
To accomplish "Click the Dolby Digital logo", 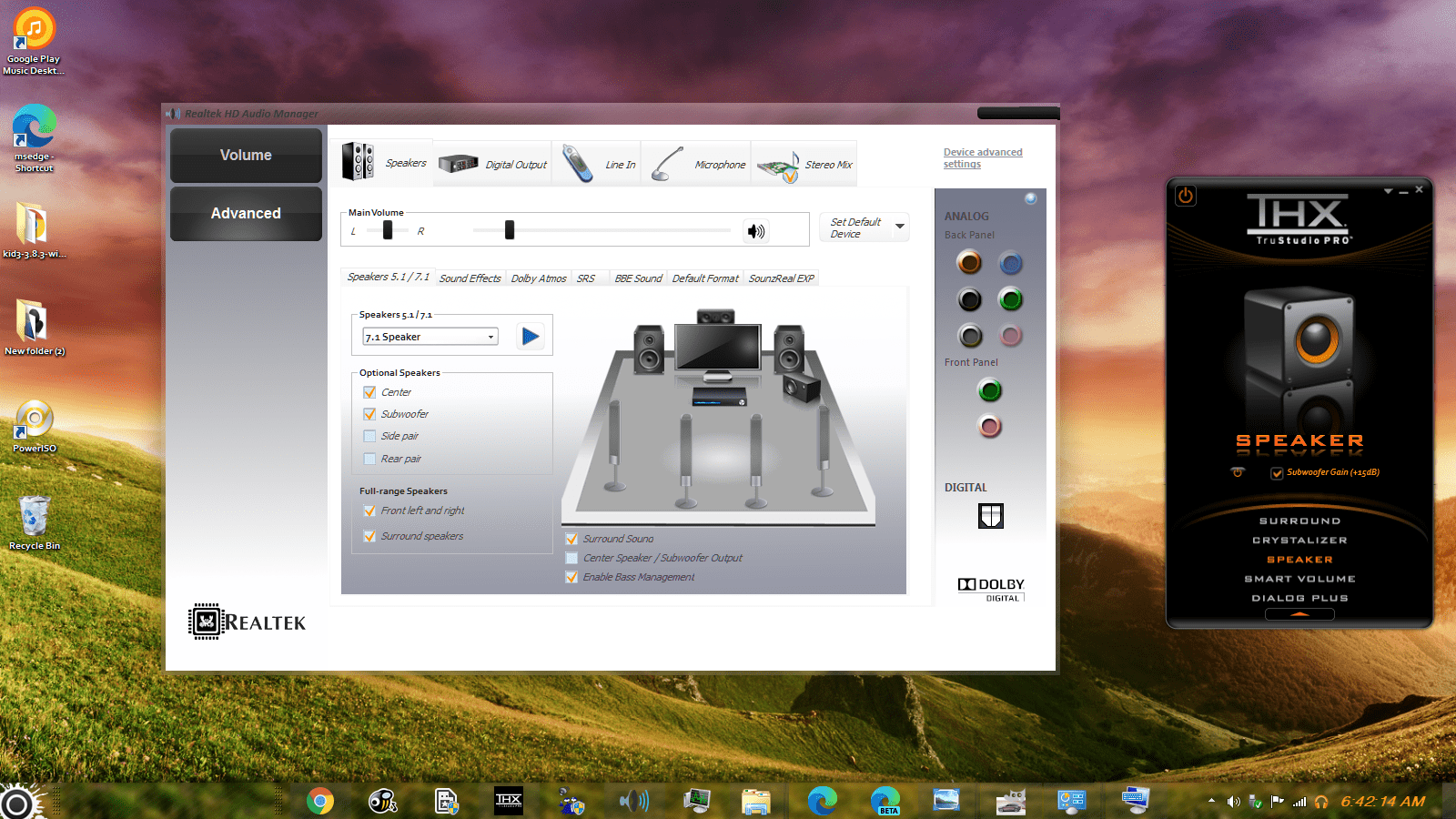I will (x=991, y=589).
